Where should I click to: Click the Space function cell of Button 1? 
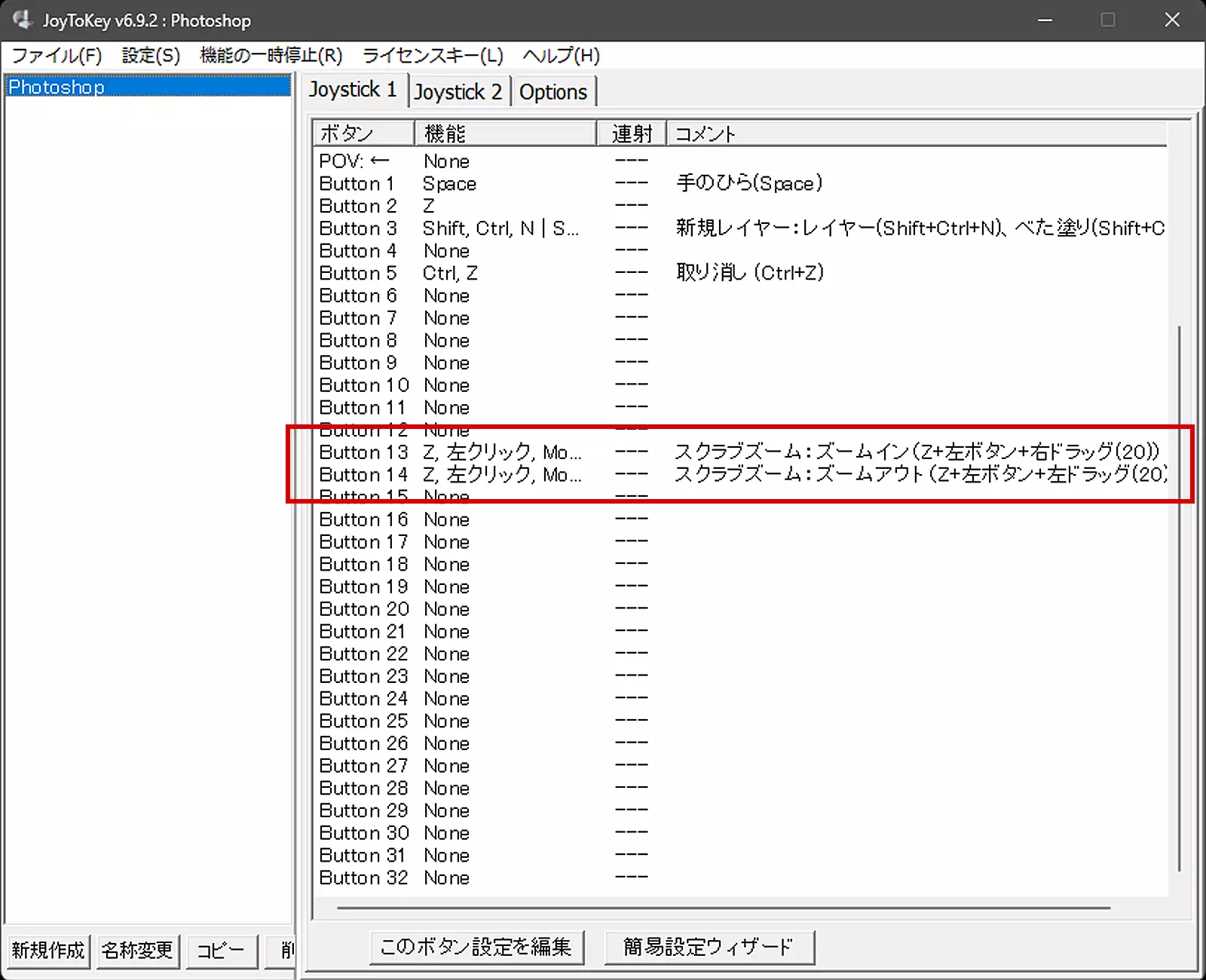[x=449, y=184]
